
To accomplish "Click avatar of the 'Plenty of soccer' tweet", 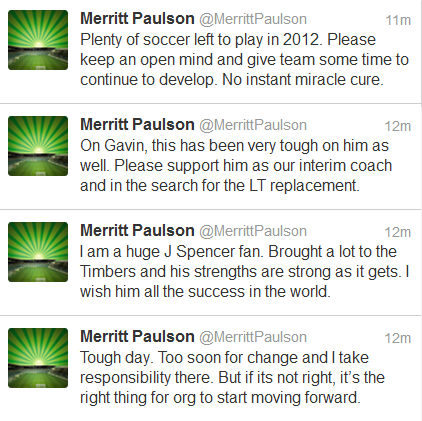I will coord(38,40).
